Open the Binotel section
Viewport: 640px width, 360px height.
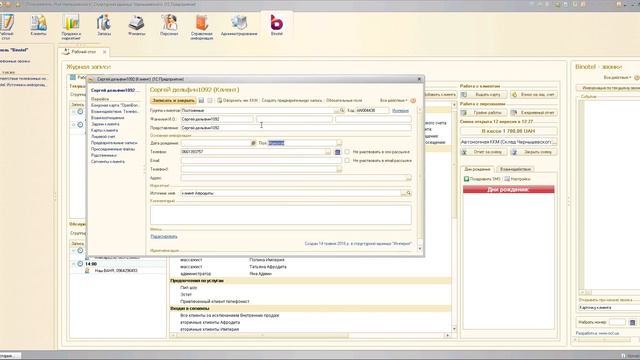[277, 25]
